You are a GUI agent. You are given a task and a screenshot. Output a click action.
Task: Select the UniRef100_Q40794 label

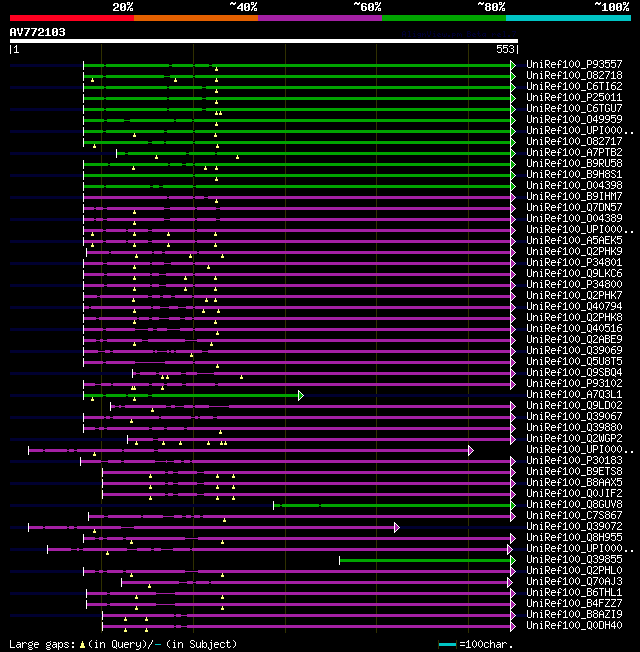pos(574,306)
